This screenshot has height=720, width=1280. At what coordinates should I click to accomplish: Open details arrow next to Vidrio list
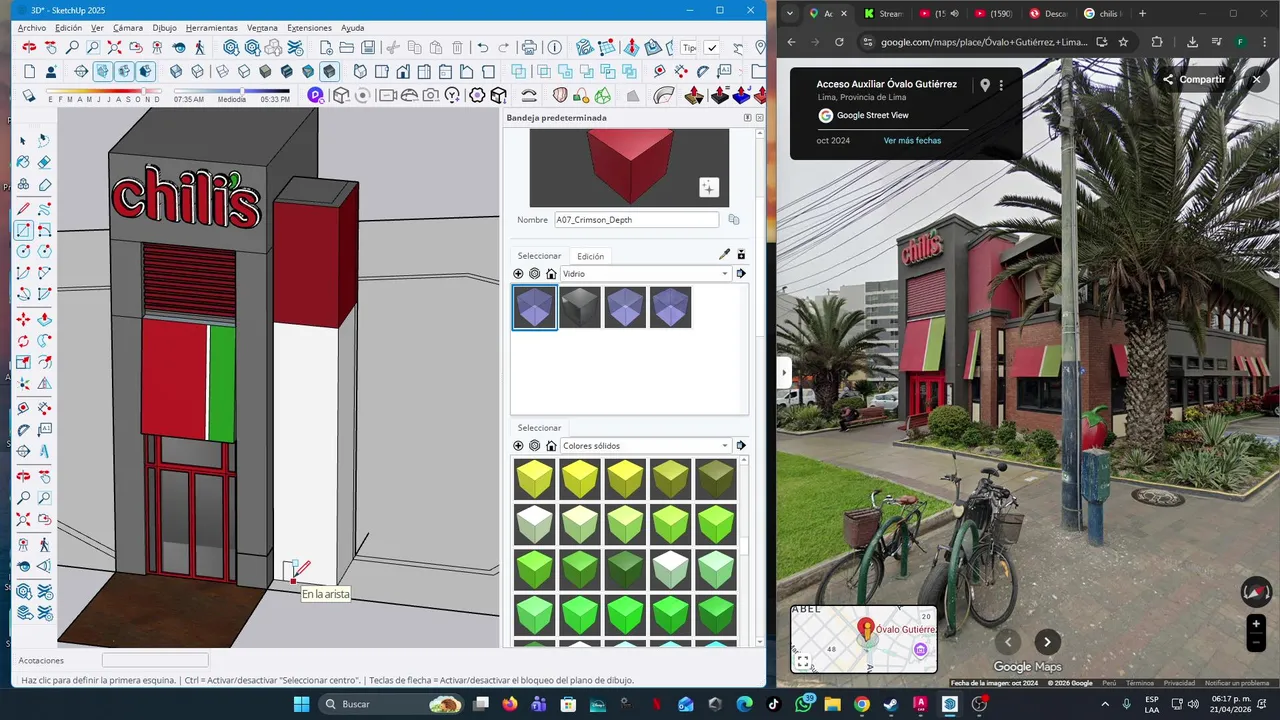click(x=741, y=274)
